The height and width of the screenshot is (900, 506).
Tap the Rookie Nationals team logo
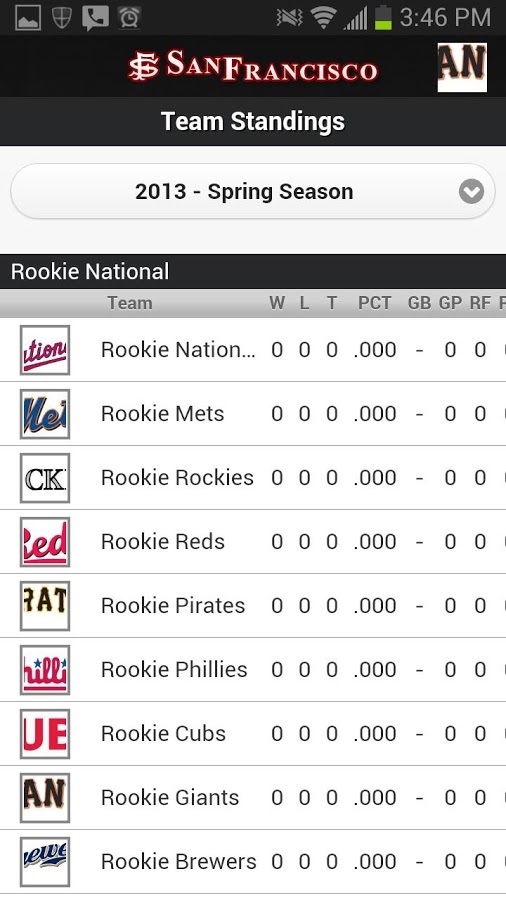[x=45, y=350]
